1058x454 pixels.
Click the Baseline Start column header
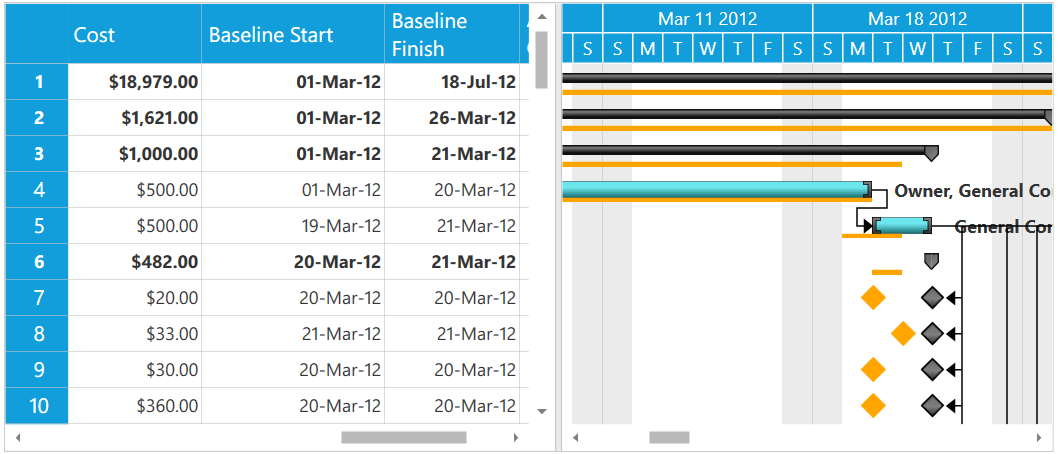click(292, 35)
